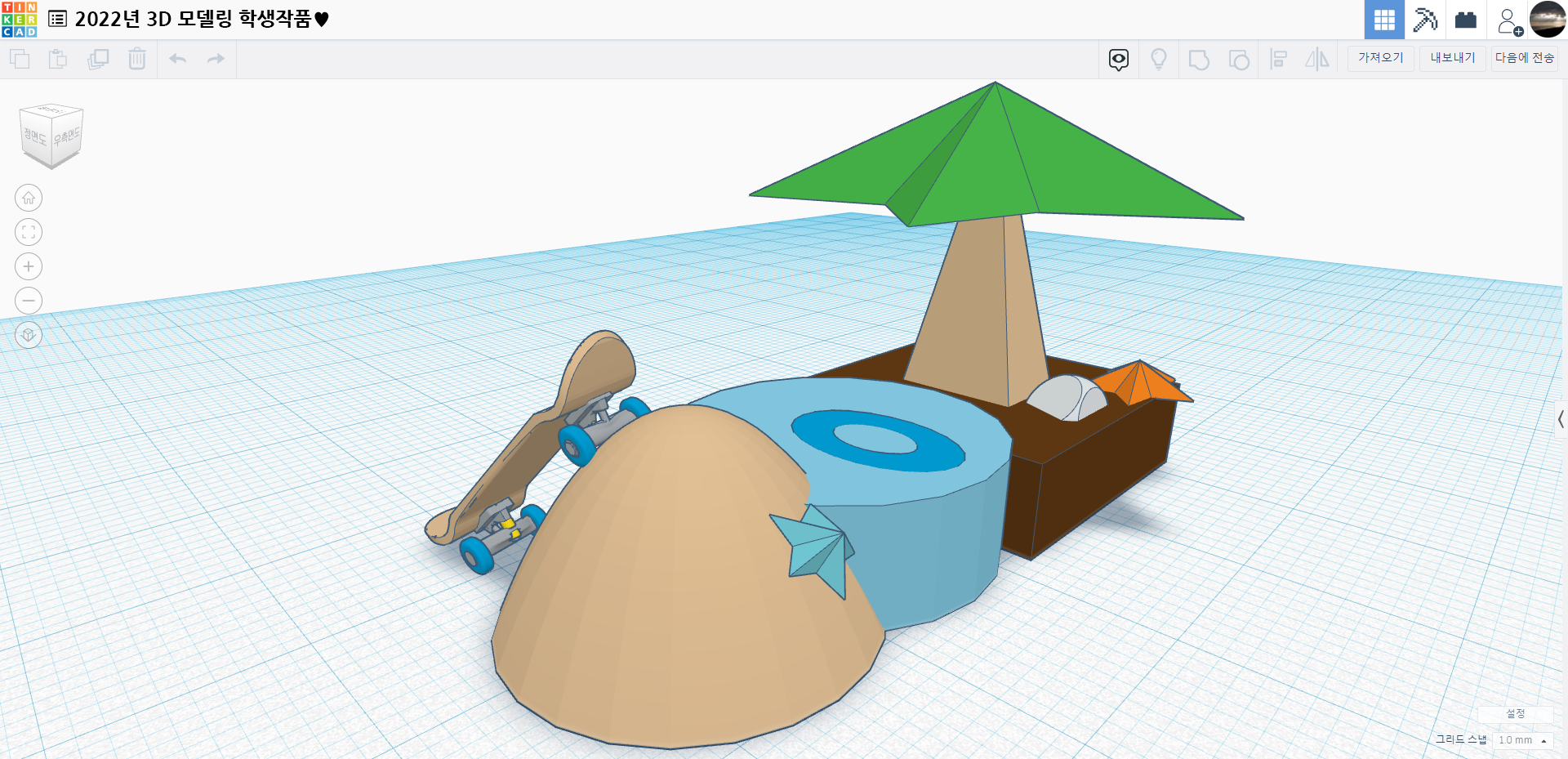Viewport: 1568px width, 759px height.
Task: Click the Ungroup shapes icon
Action: tap(1239, 60)
